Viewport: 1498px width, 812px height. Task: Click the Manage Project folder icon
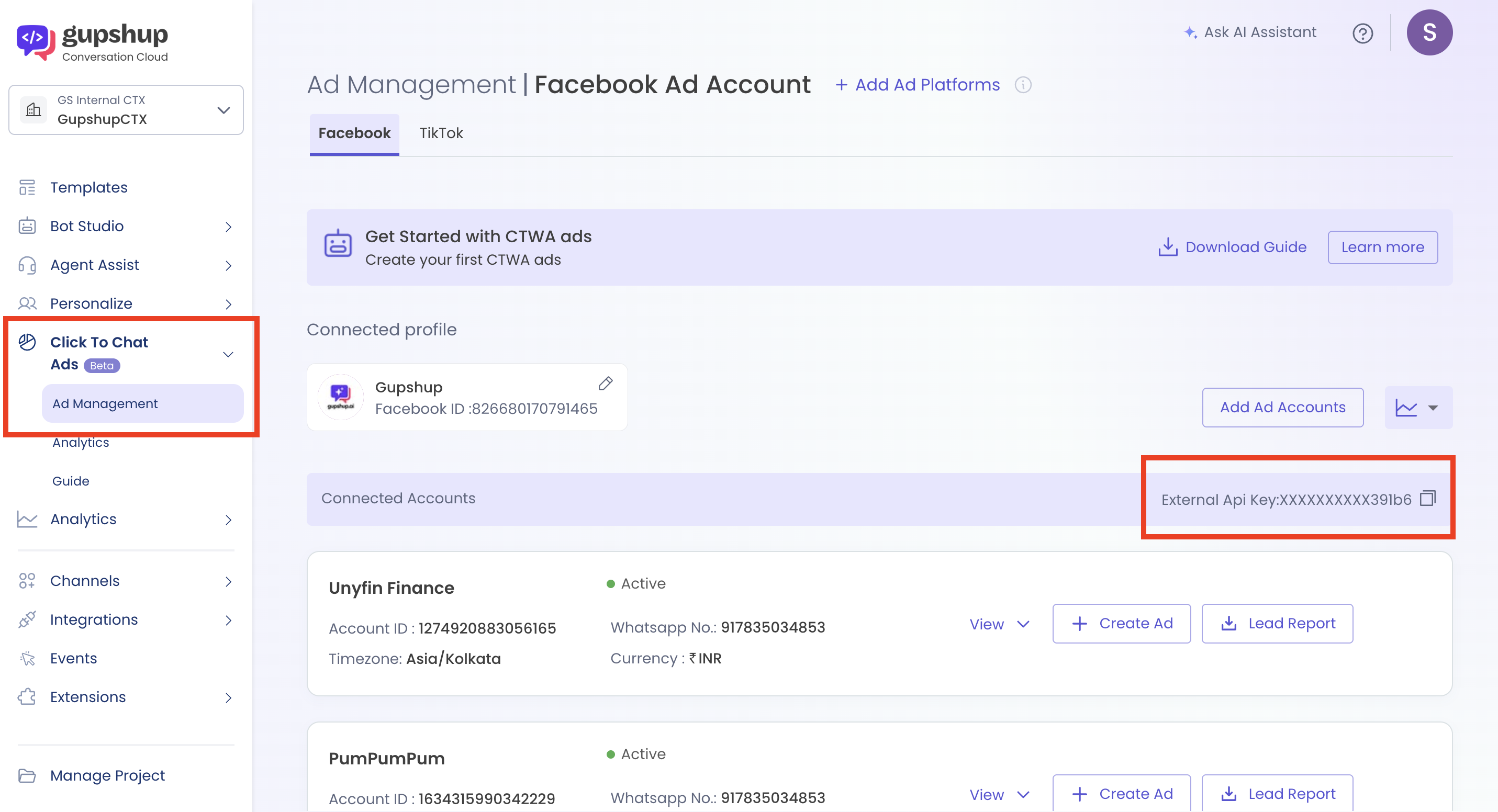coord(27,775)
